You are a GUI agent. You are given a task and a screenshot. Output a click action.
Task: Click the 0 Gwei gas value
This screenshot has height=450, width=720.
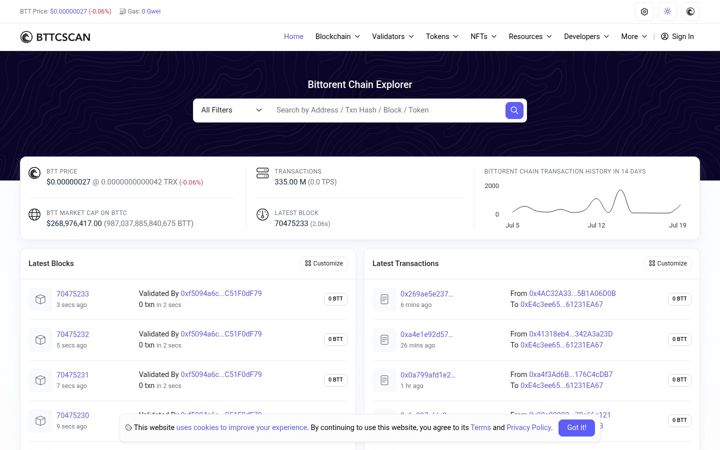(151, 11)
